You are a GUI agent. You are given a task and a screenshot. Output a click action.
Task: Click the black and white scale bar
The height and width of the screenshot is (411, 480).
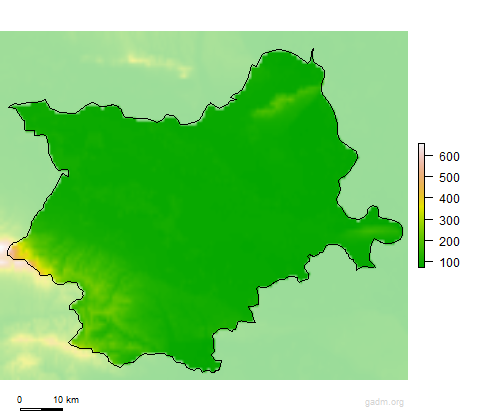(x=41, y=409)
